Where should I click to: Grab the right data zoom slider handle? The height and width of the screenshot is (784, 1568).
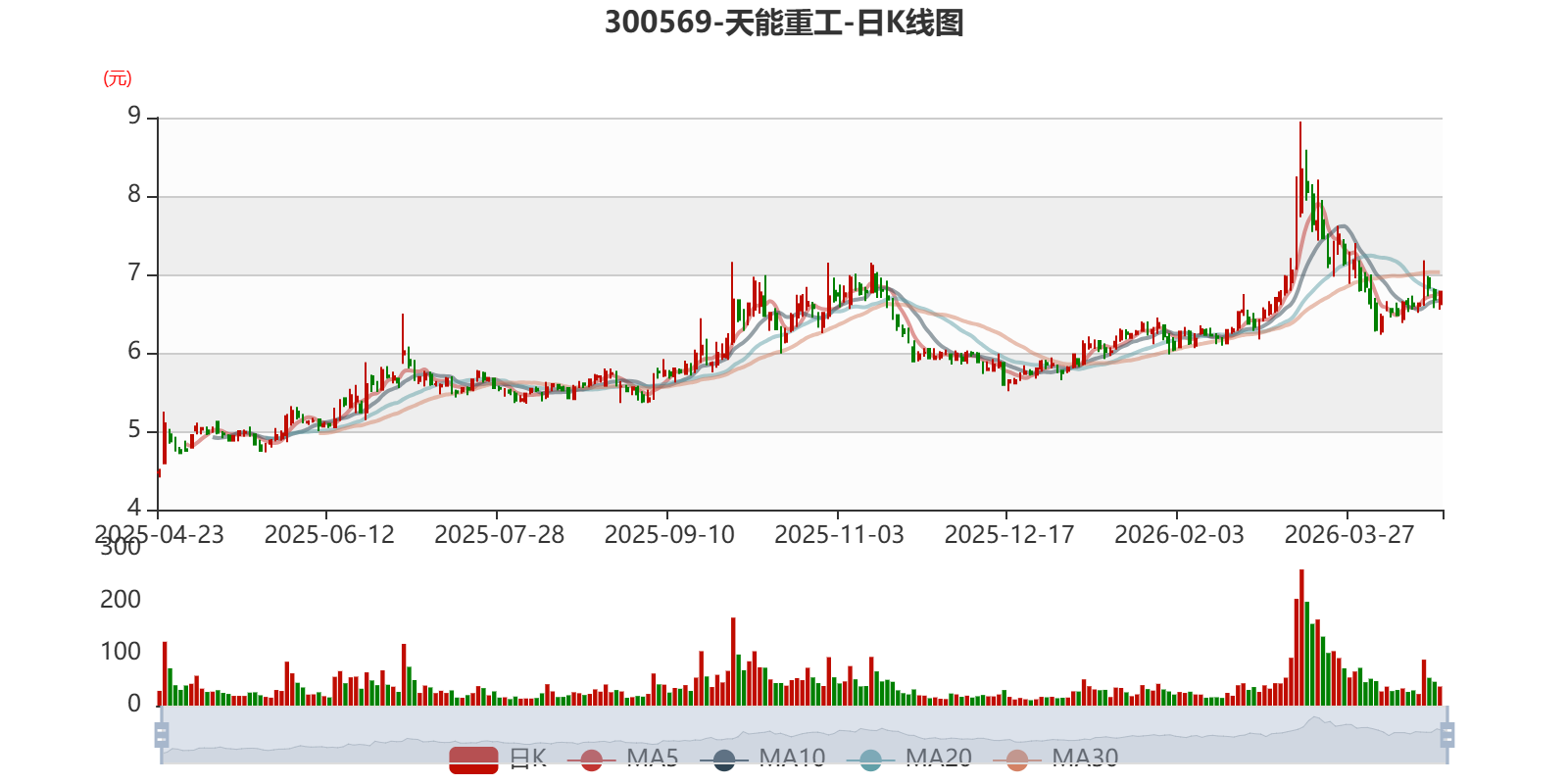pyautogui.click(x=1447, y=735)
